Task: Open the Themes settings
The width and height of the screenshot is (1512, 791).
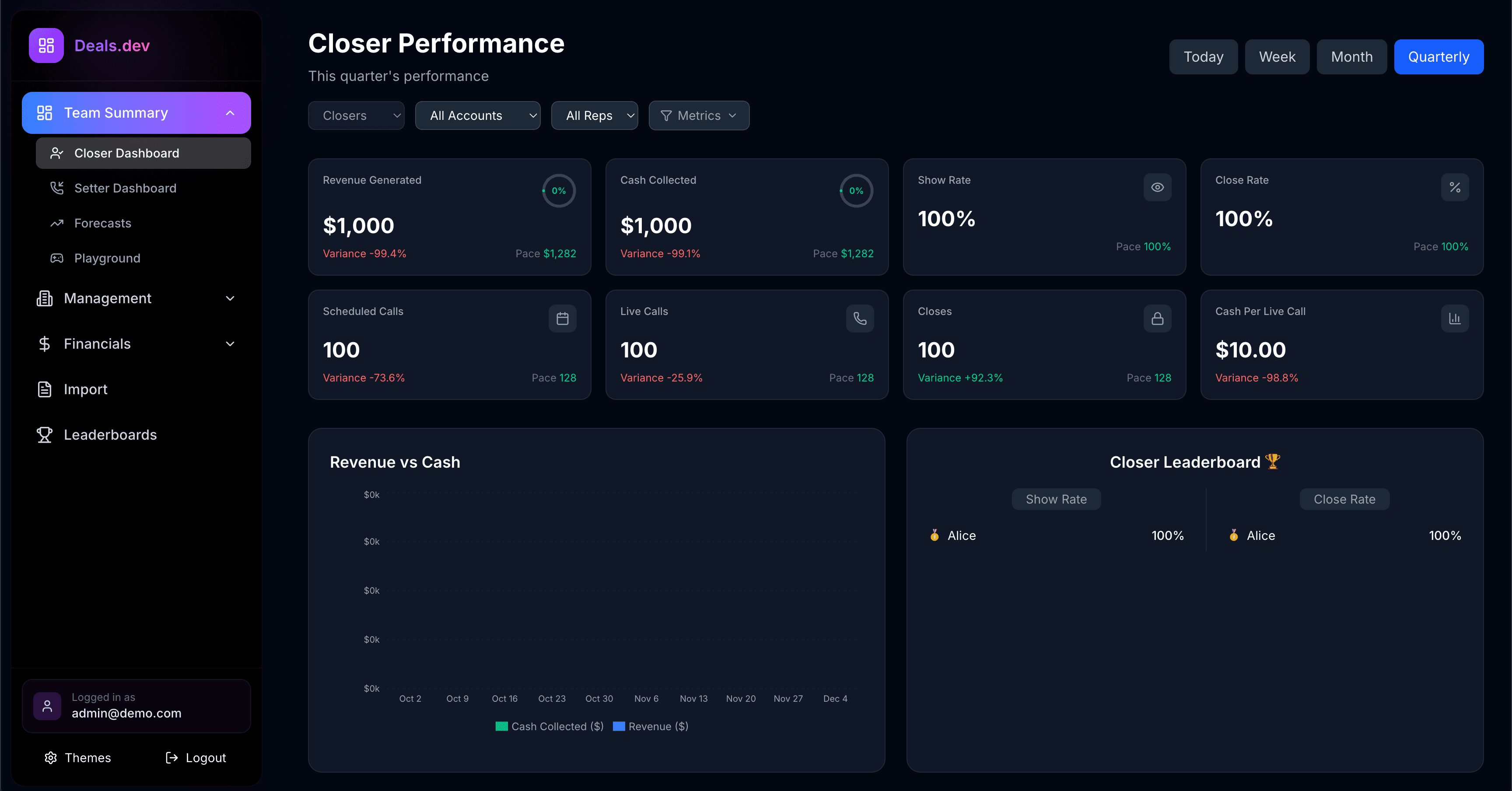Action: pyautogui.click(x=77, y=758)
